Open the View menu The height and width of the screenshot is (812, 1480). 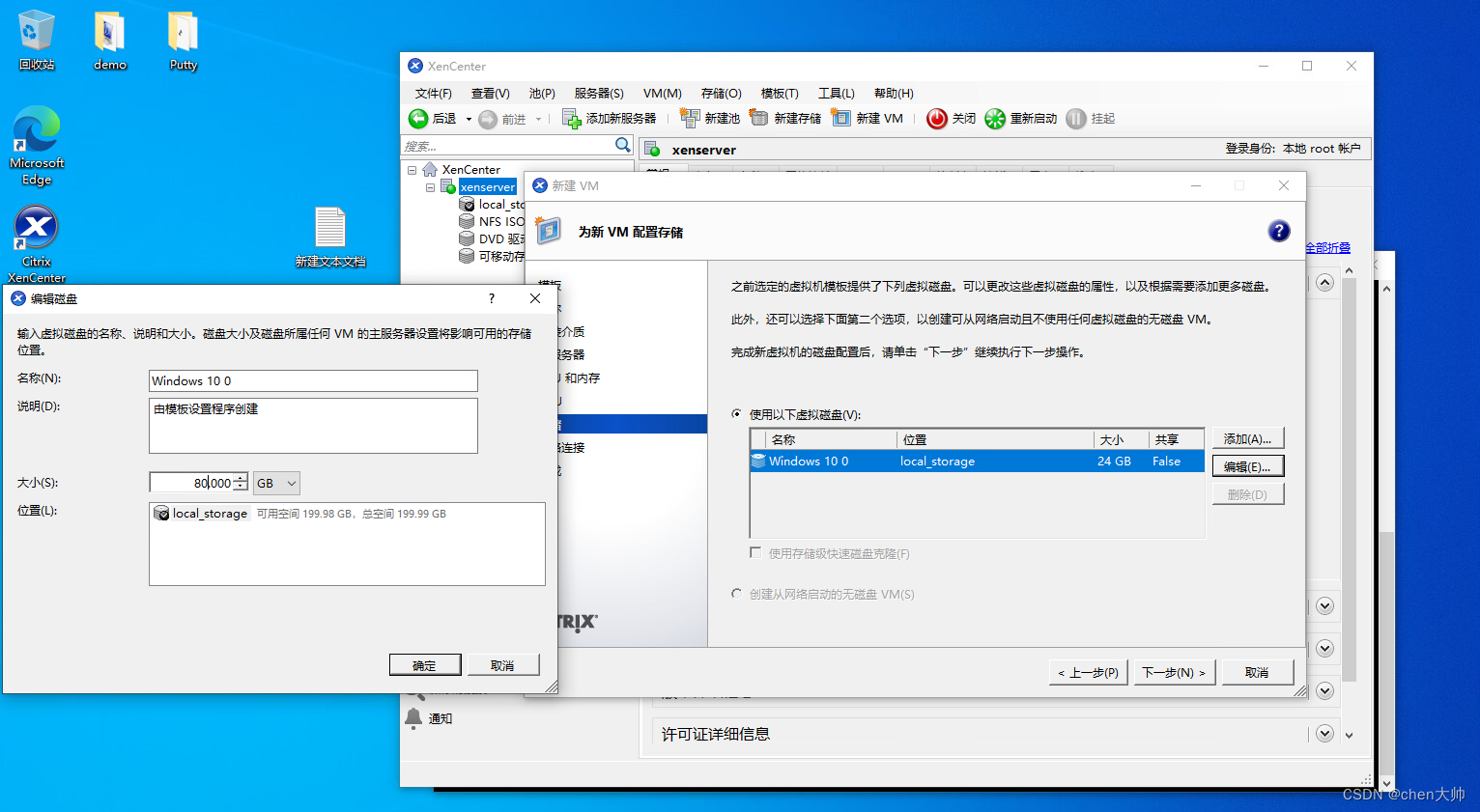pos(490,94)
